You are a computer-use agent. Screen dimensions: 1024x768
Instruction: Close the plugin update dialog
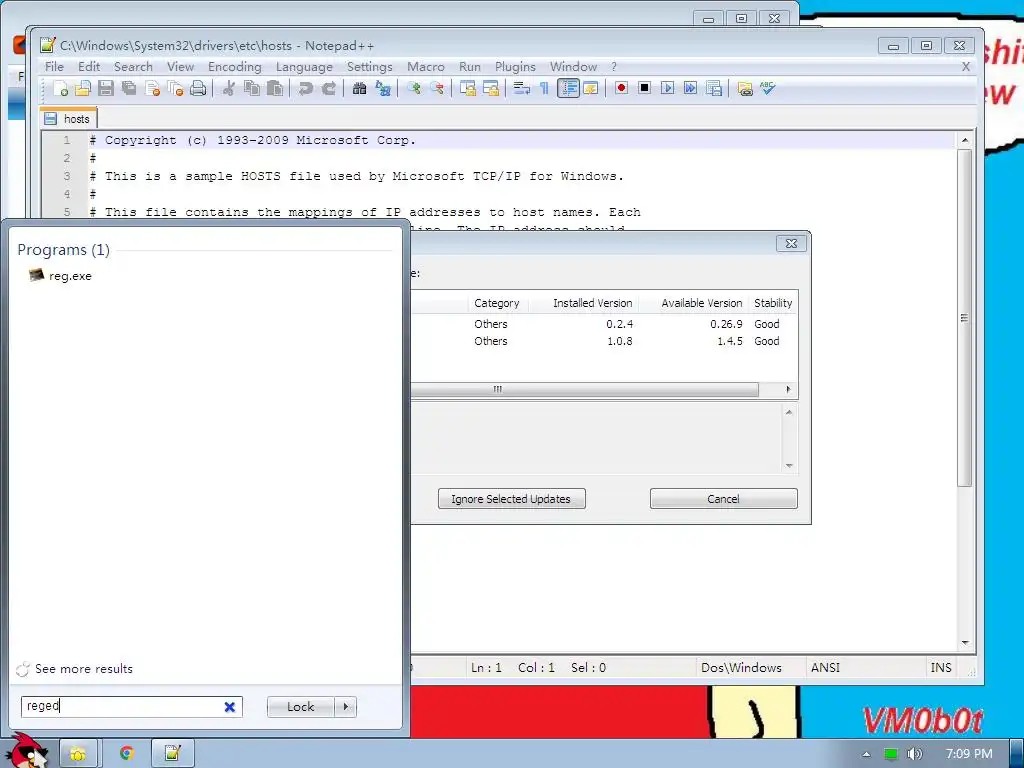click(792, 244)
